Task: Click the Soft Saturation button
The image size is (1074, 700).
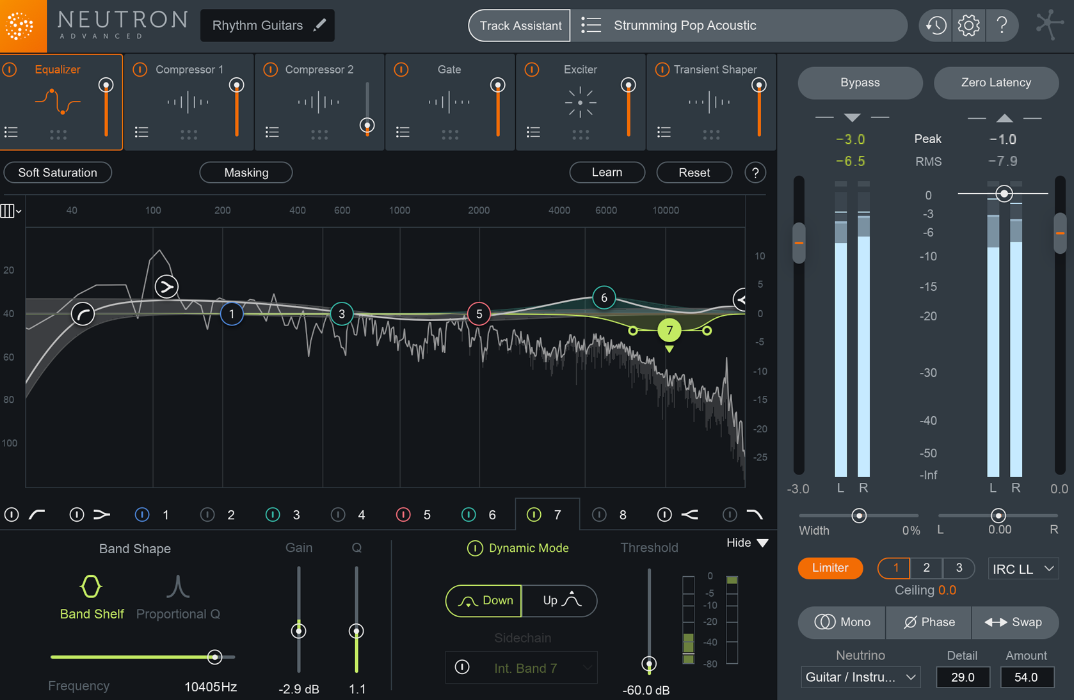Action: point(58,173)
